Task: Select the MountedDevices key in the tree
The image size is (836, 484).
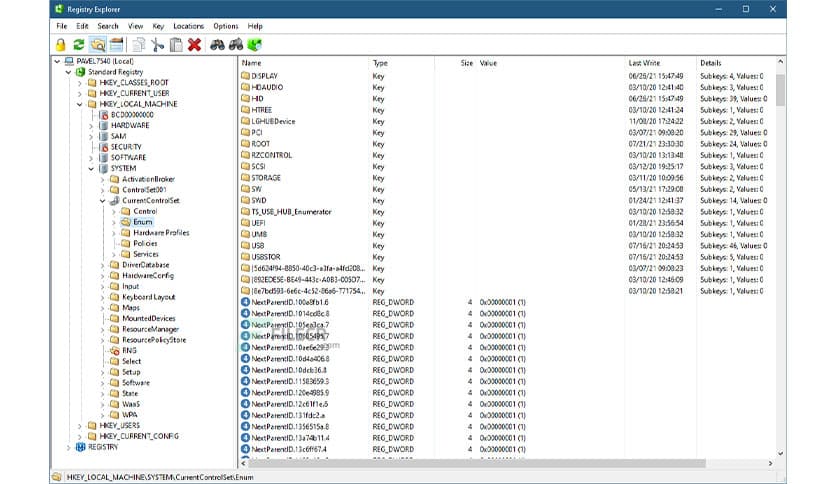Action: [149, 318]
